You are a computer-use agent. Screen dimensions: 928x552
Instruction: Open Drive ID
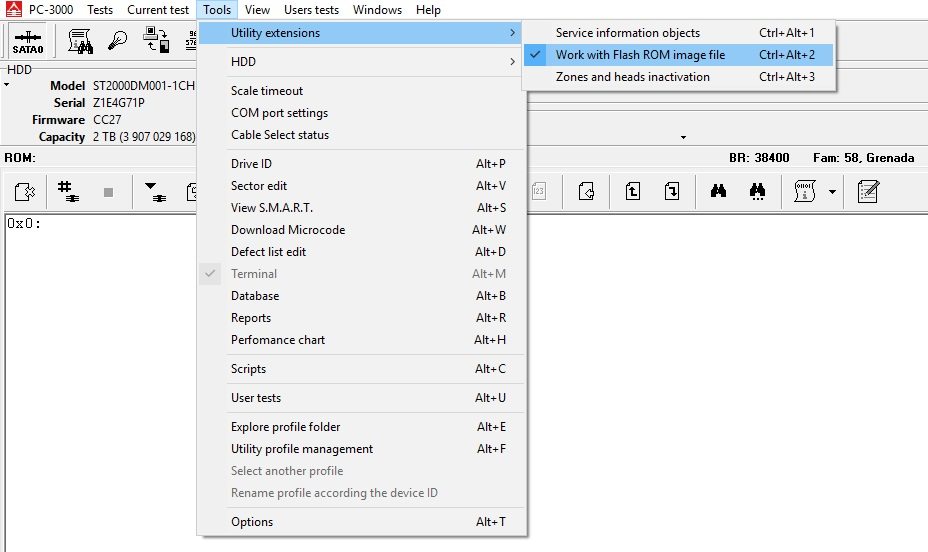click(x=362, y=164)
